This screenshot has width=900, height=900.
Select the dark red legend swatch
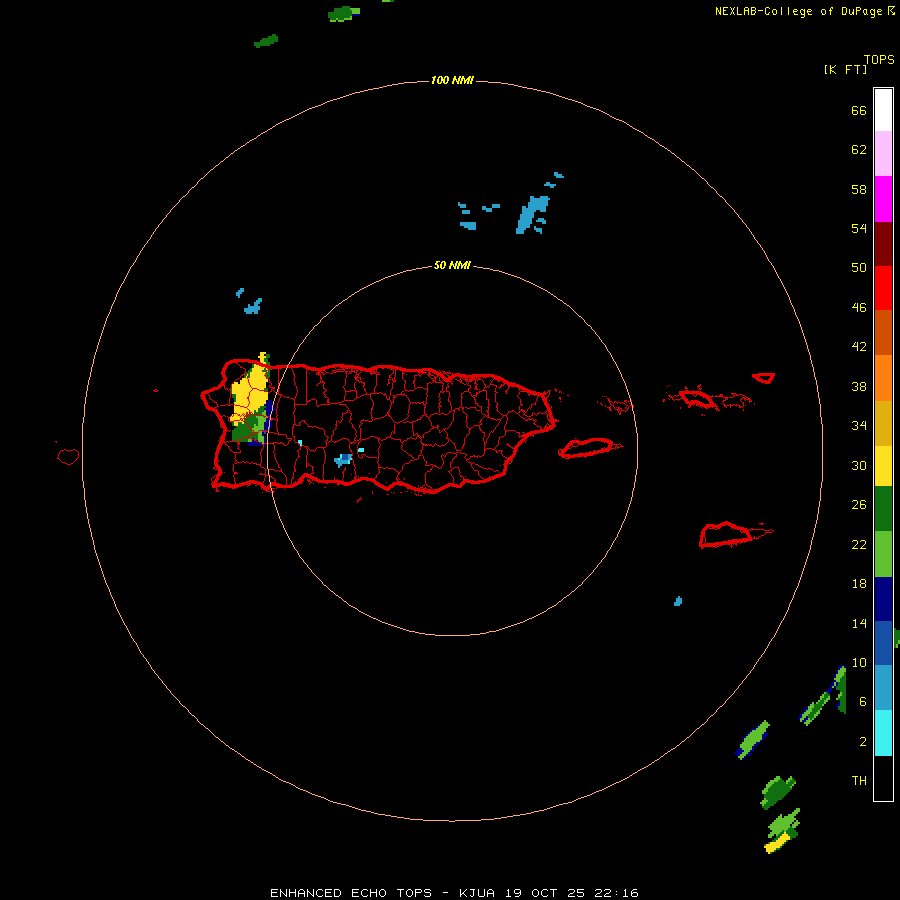tap(883, 243)
